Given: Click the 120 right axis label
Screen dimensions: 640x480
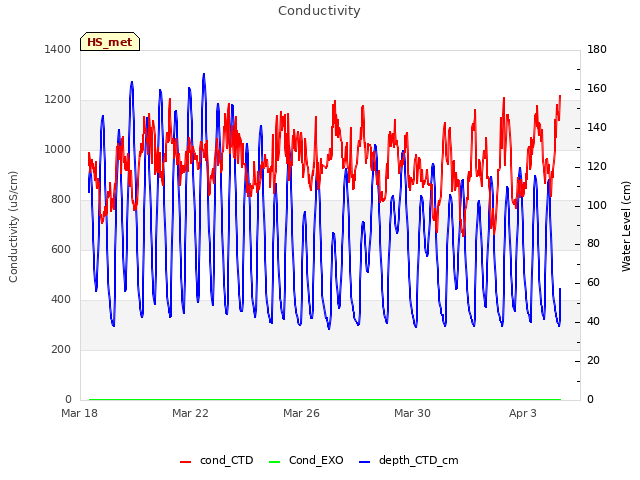Looking at the screenshot, I should coord(597,167).
